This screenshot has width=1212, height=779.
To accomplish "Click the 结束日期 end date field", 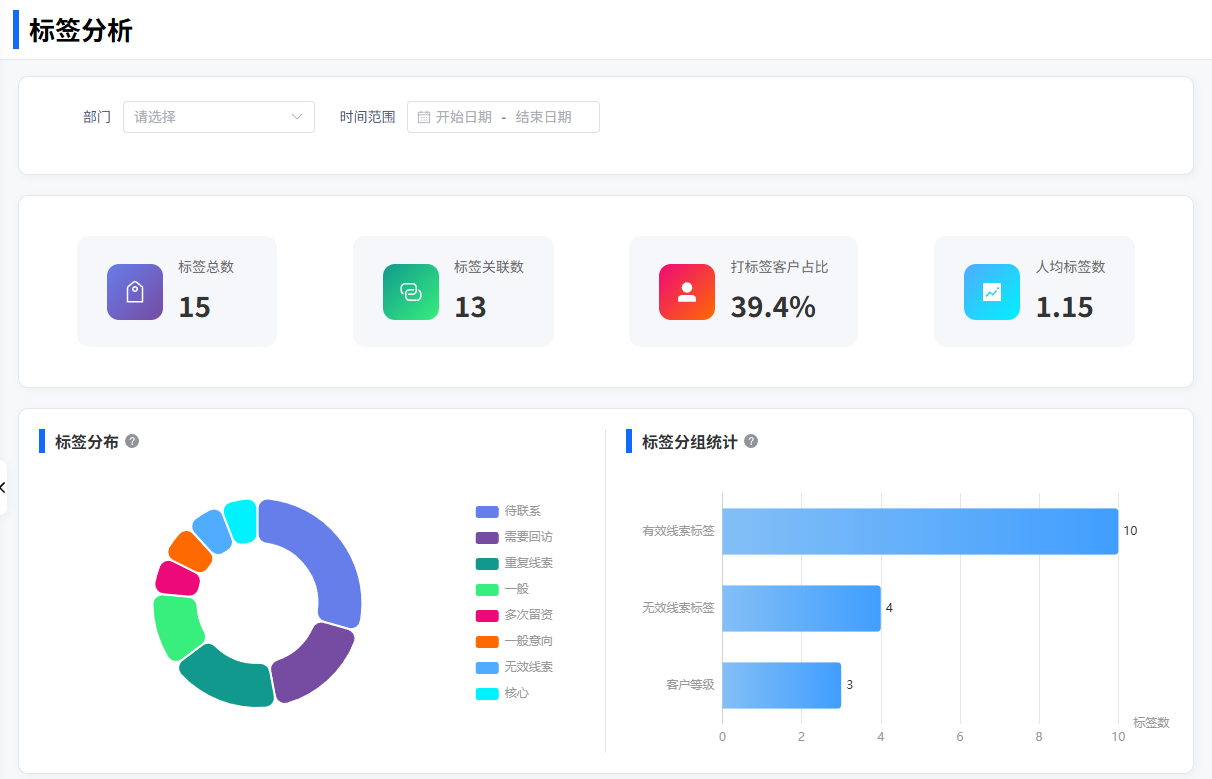I will [x=544, y=117].
